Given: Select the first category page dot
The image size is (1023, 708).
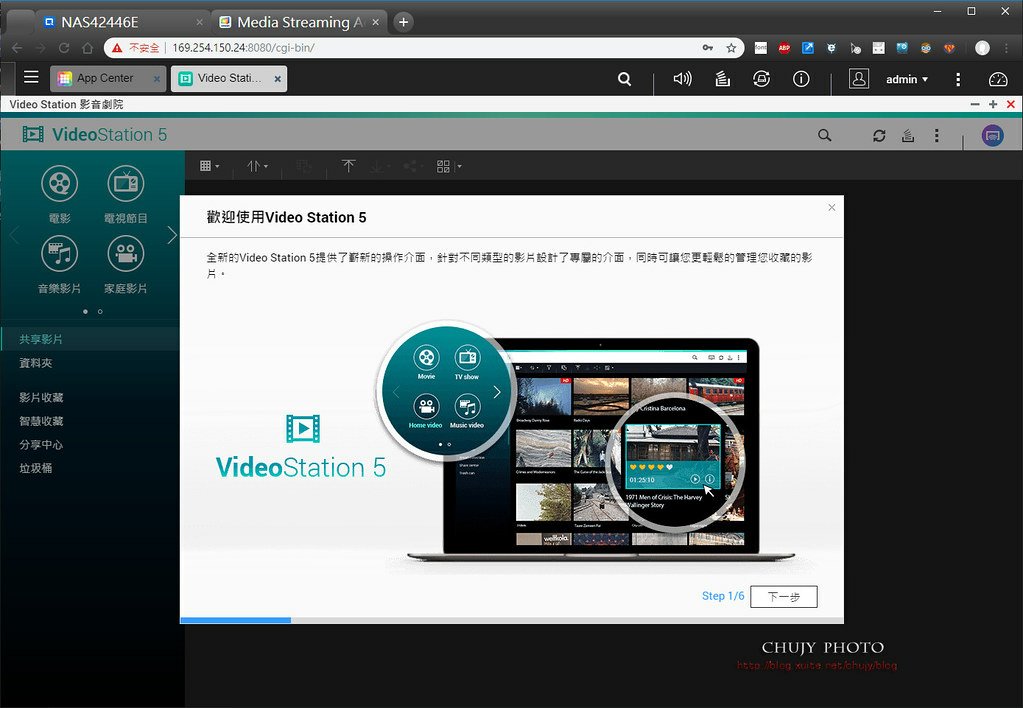Looking at the screenshot, I should (85, 312).
